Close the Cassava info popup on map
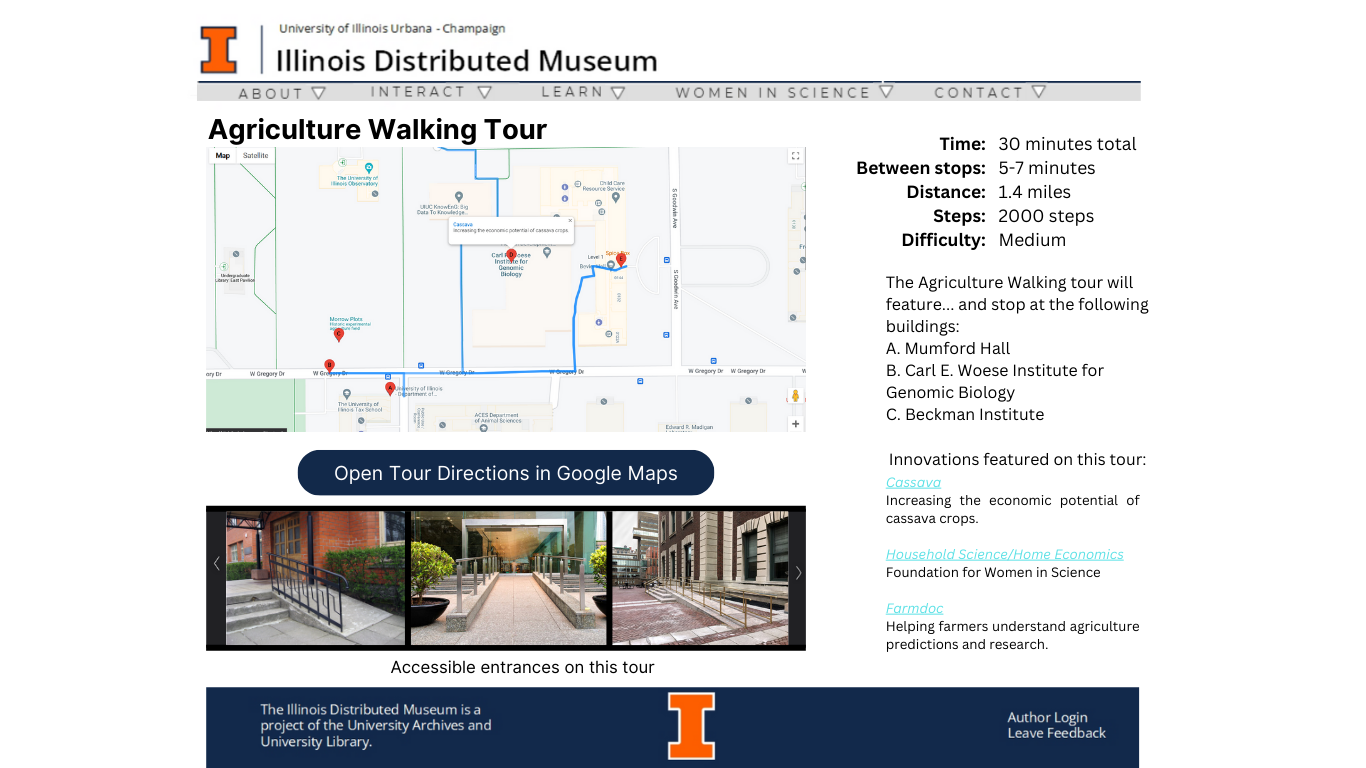This screenshot has width=1366, height=768. tap(570, 221)
